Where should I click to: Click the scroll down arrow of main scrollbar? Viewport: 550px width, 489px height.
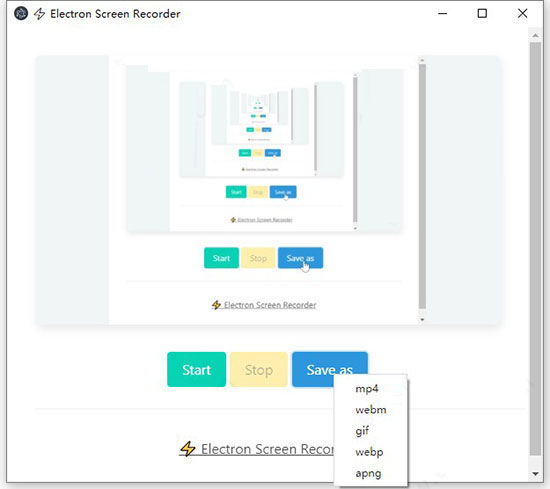(535, 474)
